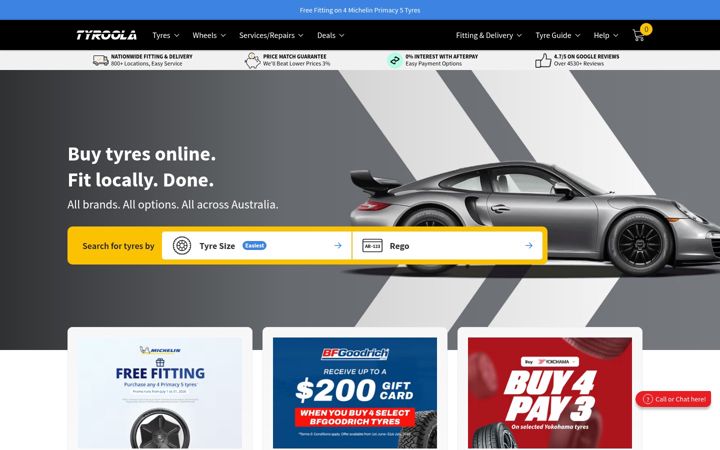Click 'Buy tyres online.' headline
Image resolution: width=720 pixels, height=450 pixels.
click(141, 154)
